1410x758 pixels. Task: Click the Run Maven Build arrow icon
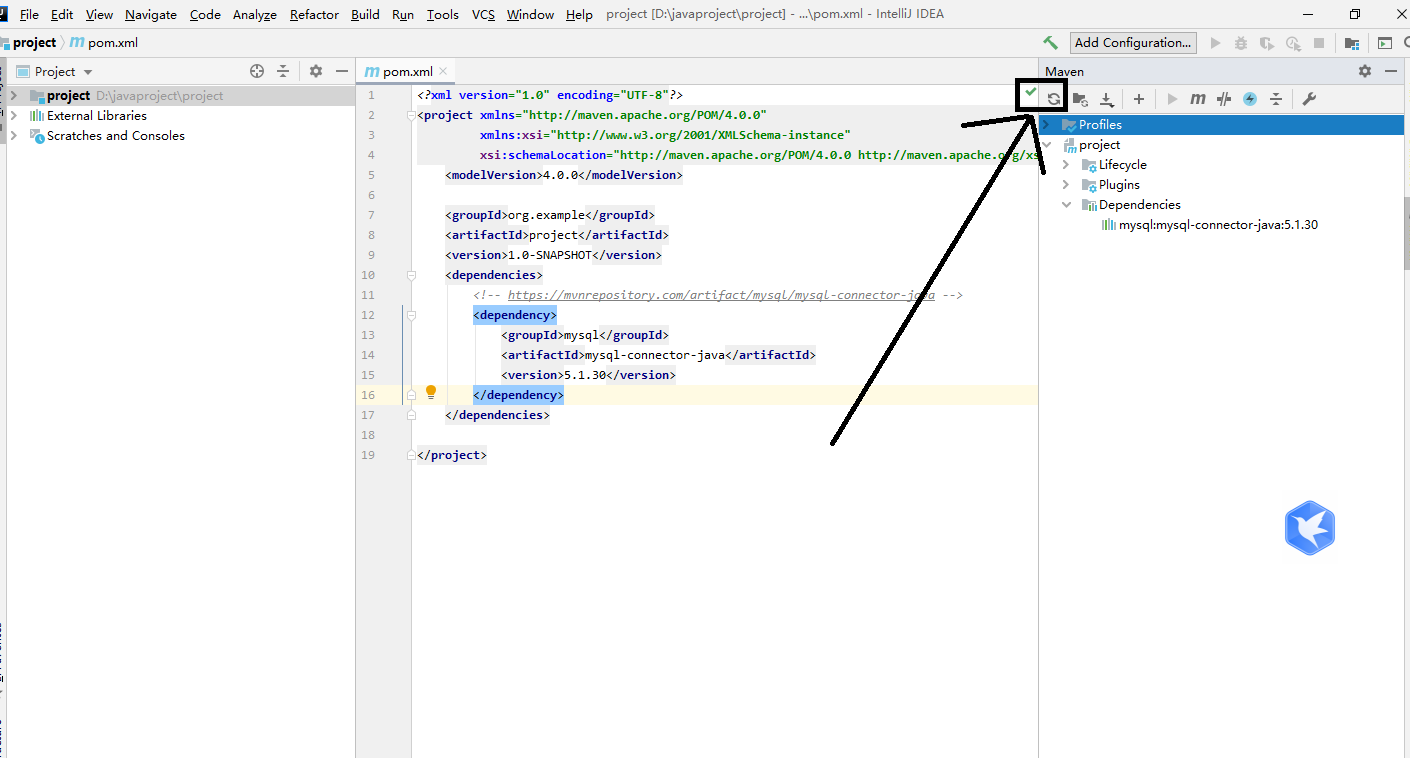pos(1173,99)
